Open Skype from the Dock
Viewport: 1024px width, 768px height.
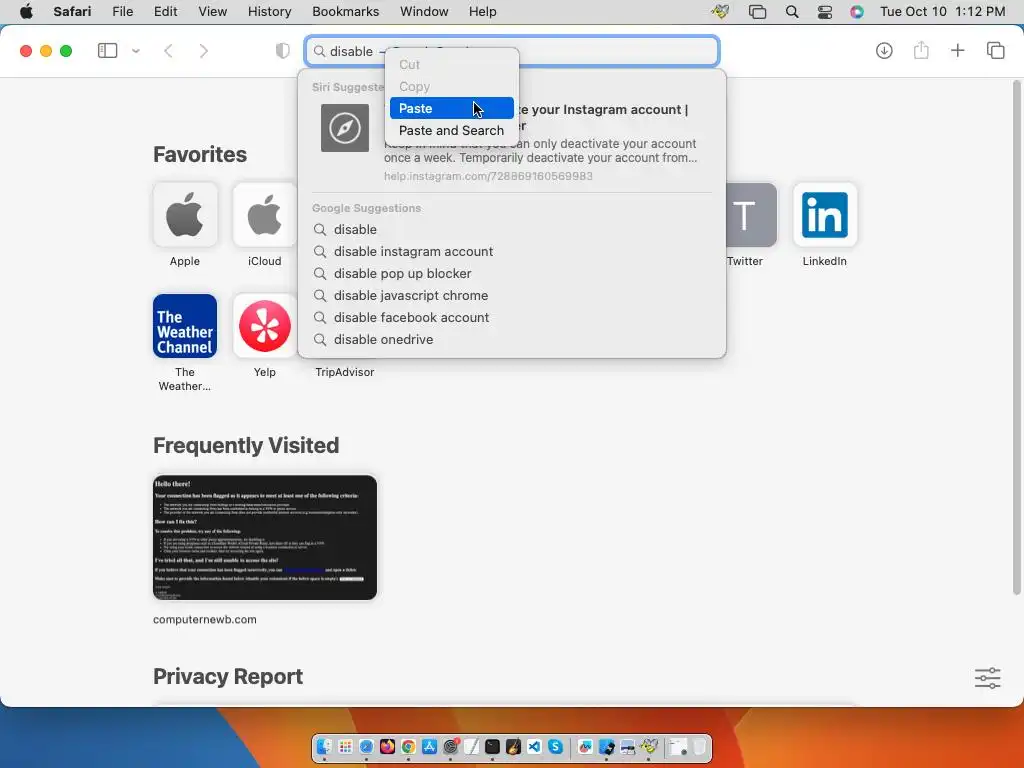(x=555, y=746)
